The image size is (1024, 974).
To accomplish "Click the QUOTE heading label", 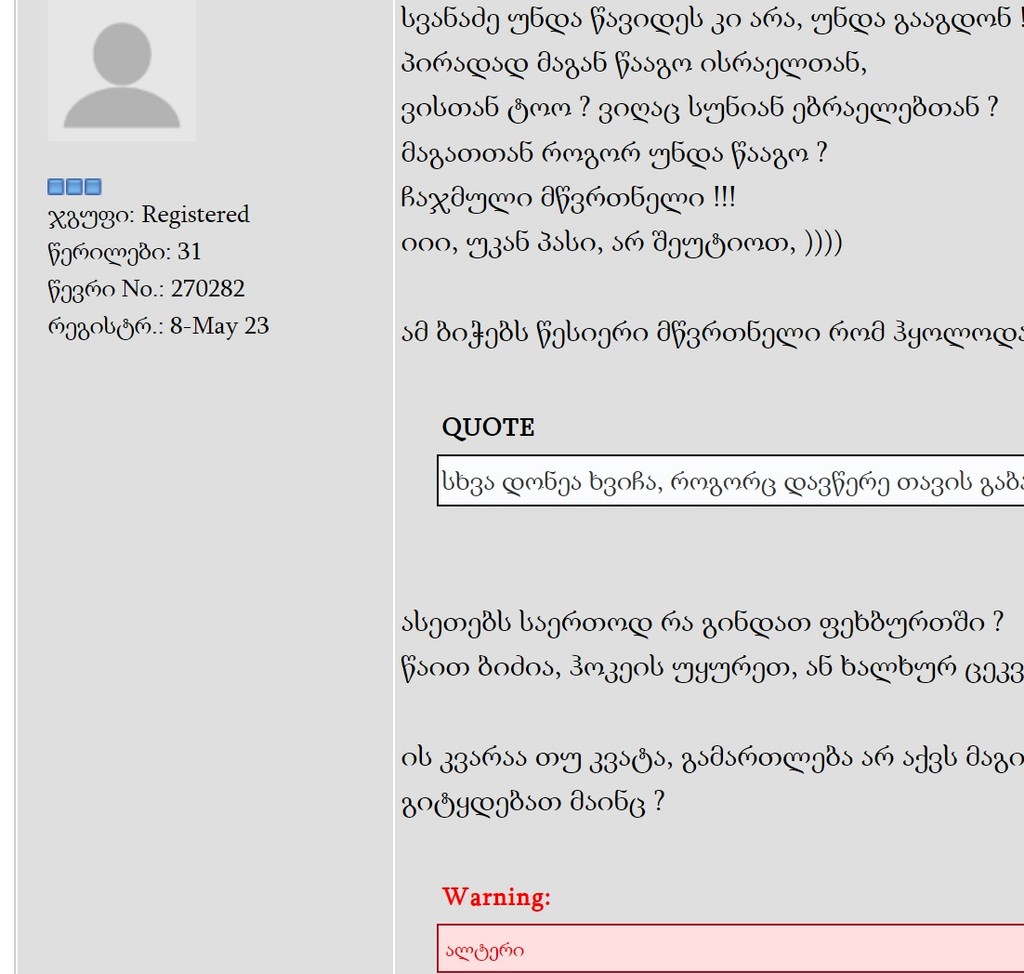I will [488, 427].
